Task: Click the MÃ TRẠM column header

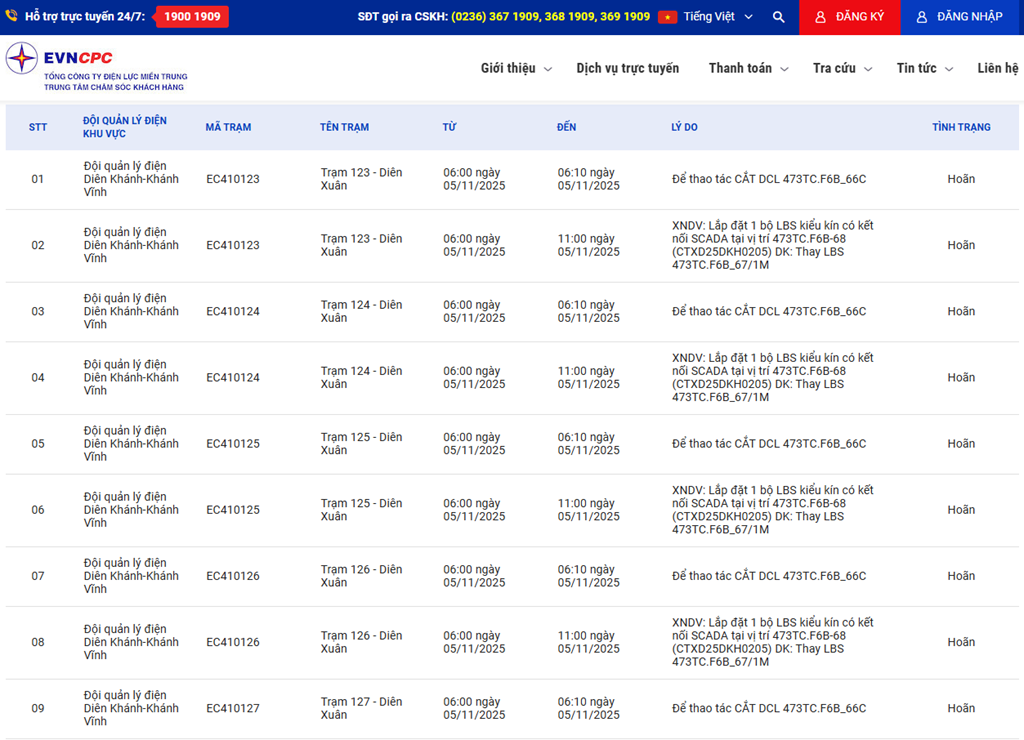Action: click(x=228, y=127)
